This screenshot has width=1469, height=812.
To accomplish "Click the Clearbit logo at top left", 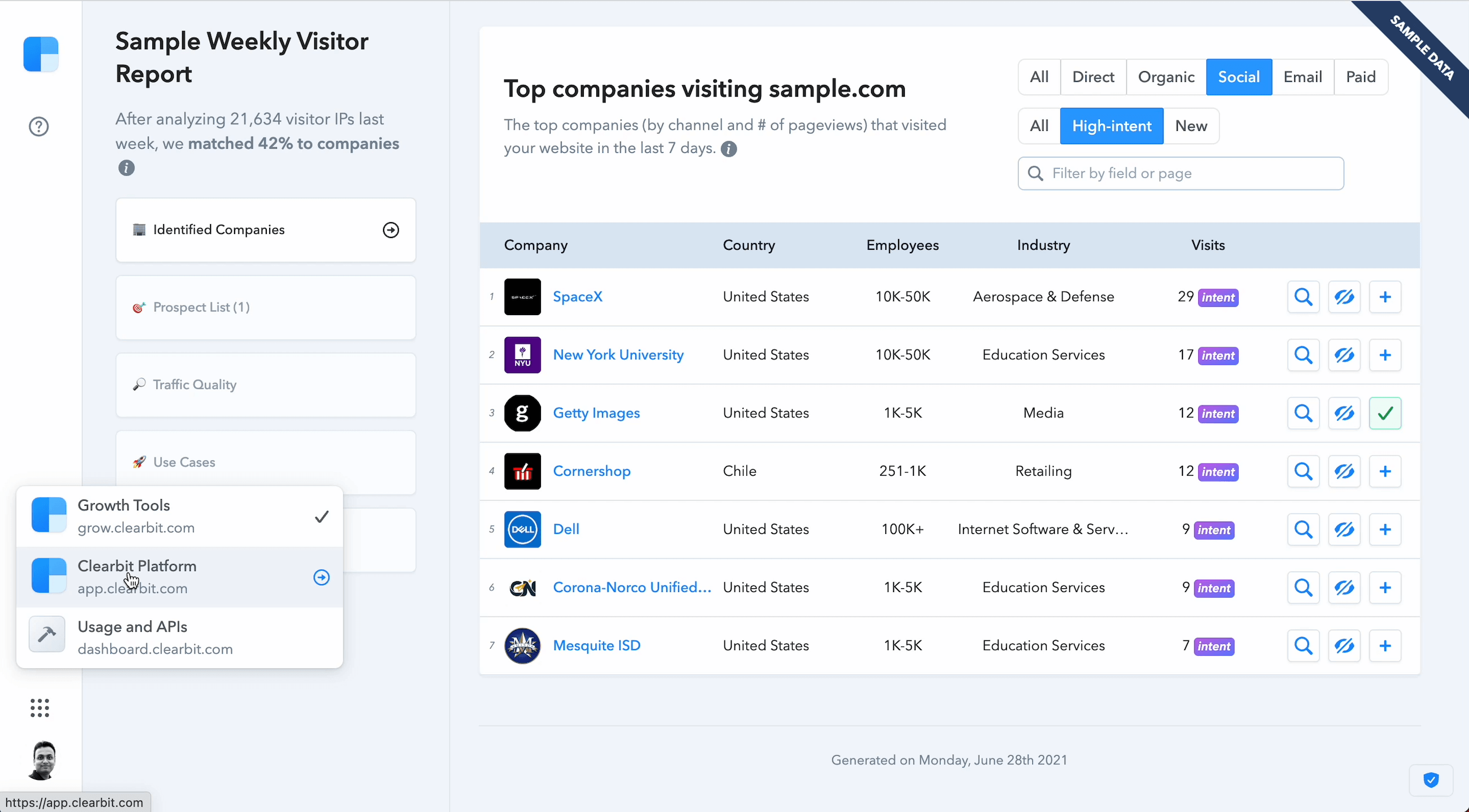I will [x=41, y=54].
